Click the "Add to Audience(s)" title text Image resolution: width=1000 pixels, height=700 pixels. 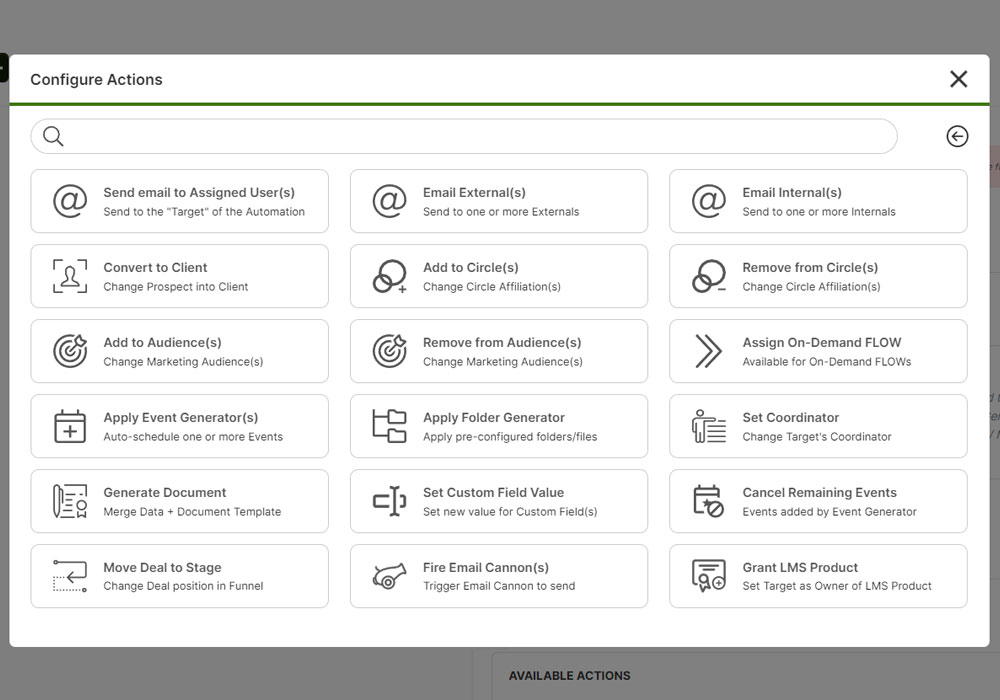(x=163, y=342)
